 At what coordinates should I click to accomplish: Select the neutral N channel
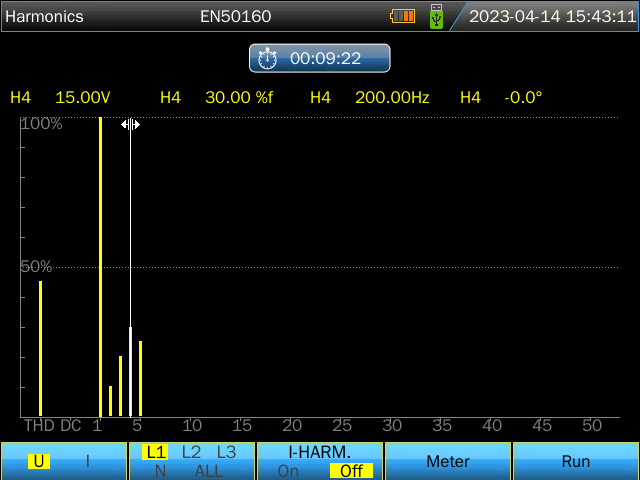160,471
